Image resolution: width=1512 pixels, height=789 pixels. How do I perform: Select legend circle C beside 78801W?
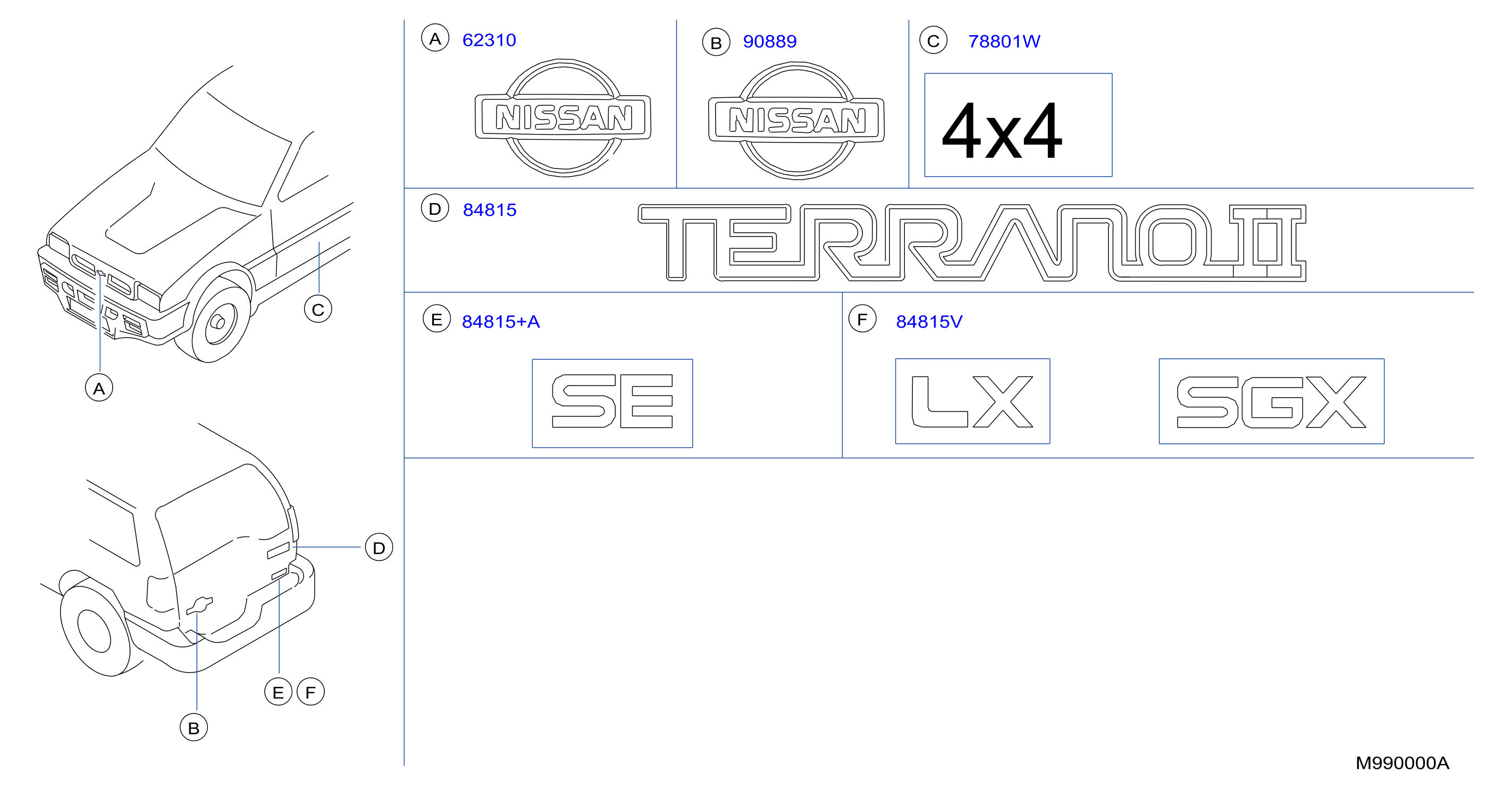click(x=933, y=40)
